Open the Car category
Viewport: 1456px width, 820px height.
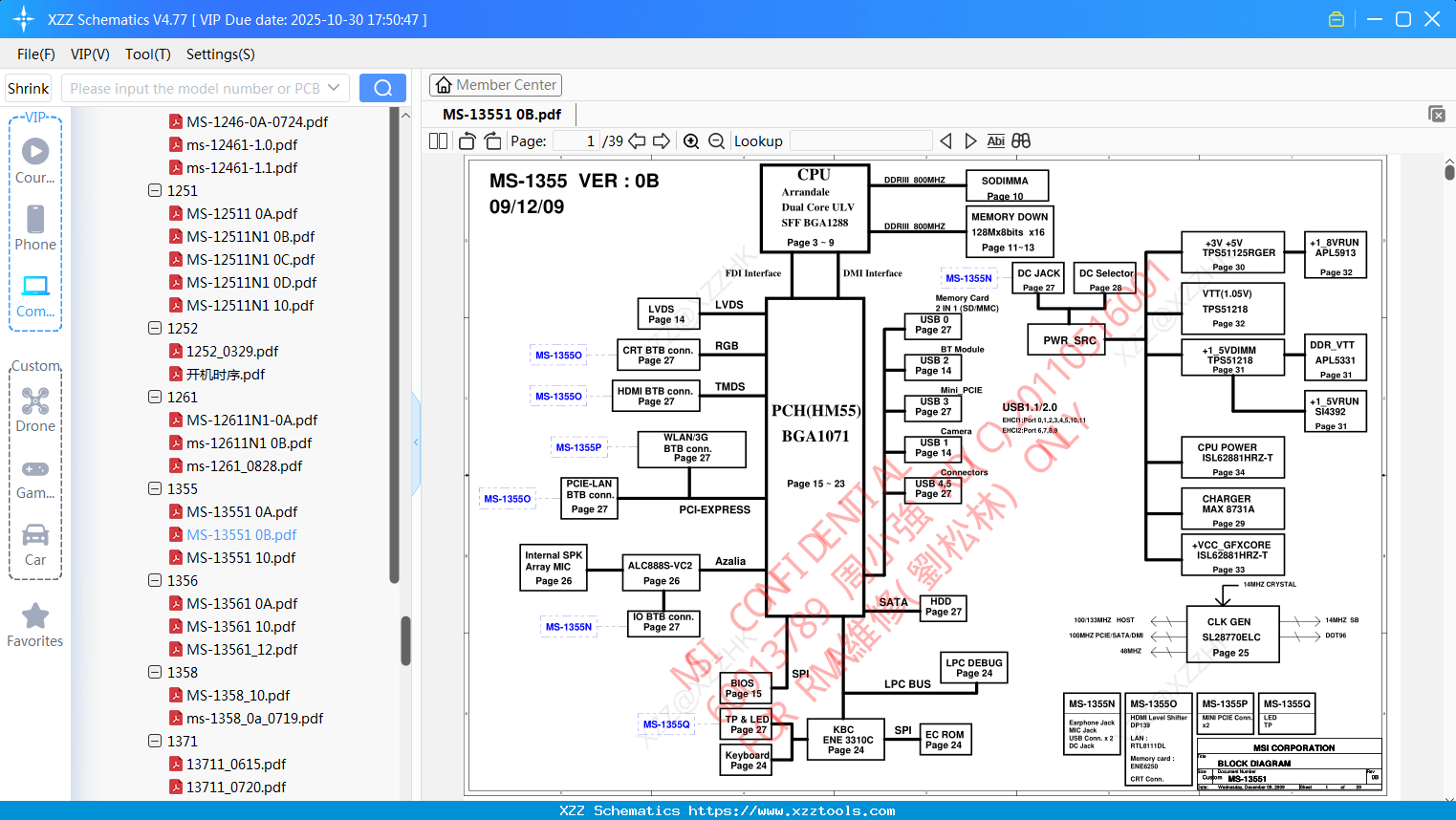coord(35,545)
